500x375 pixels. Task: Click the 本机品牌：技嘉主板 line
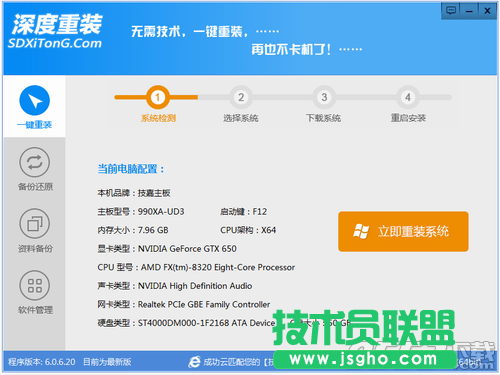coord(134,193)
